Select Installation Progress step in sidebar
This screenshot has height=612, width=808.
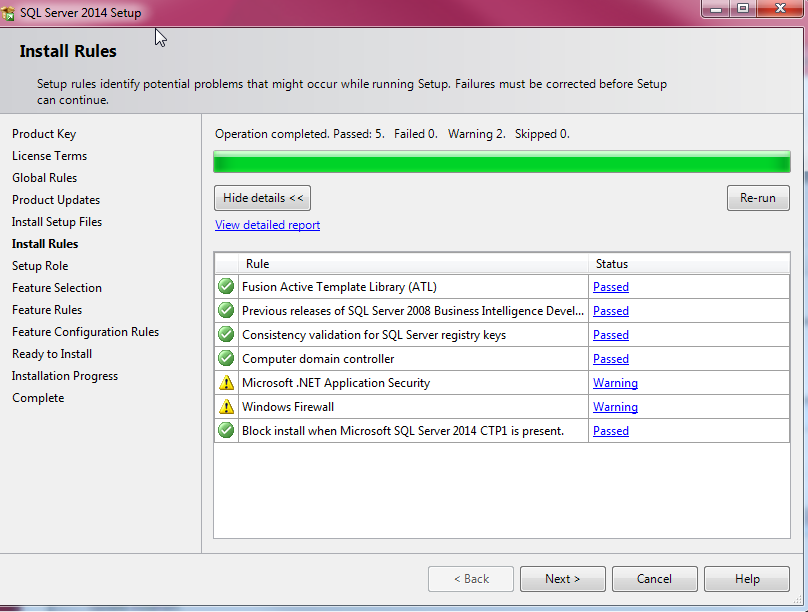tap(65, 376)
